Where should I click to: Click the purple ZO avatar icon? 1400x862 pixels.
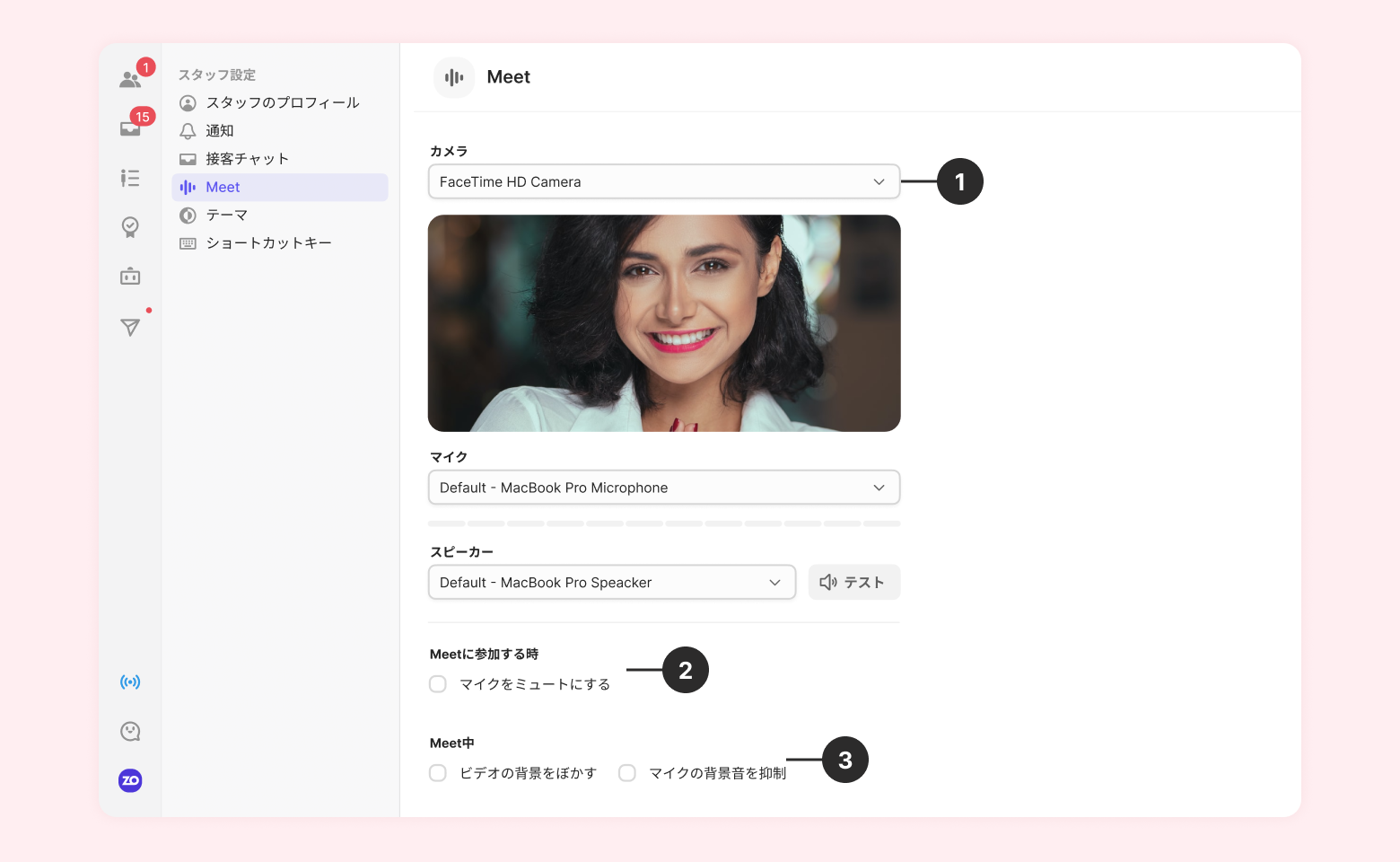point(130,780)
